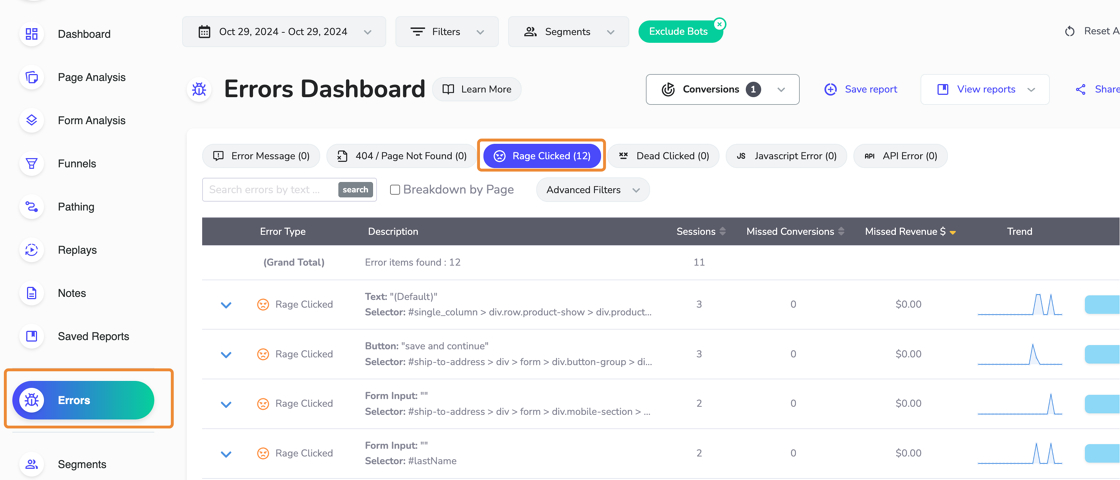Go to Form Analysis icon
The width and height of the screenshot is (1120, 480).
32,120
